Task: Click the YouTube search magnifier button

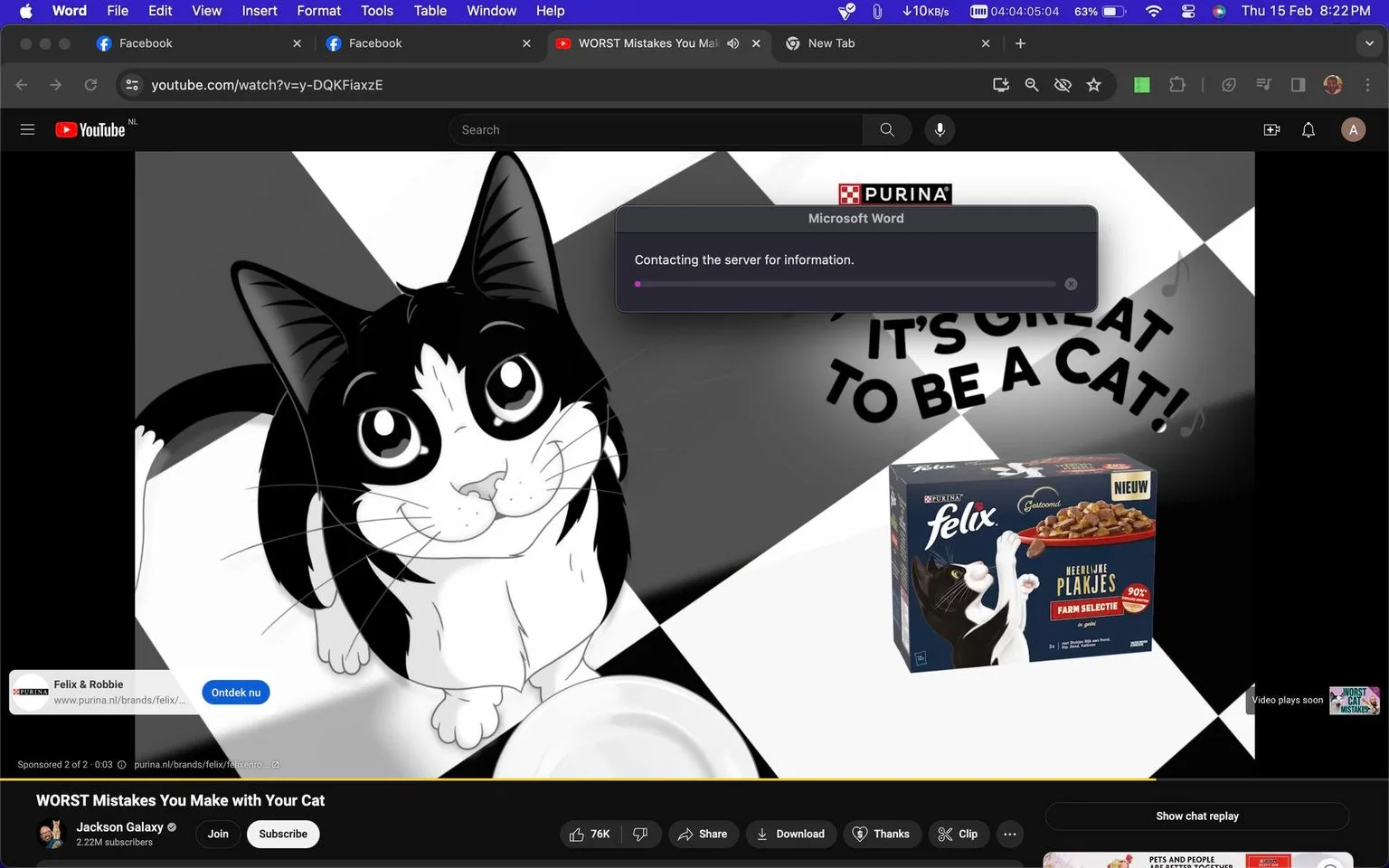Action: 887,129
